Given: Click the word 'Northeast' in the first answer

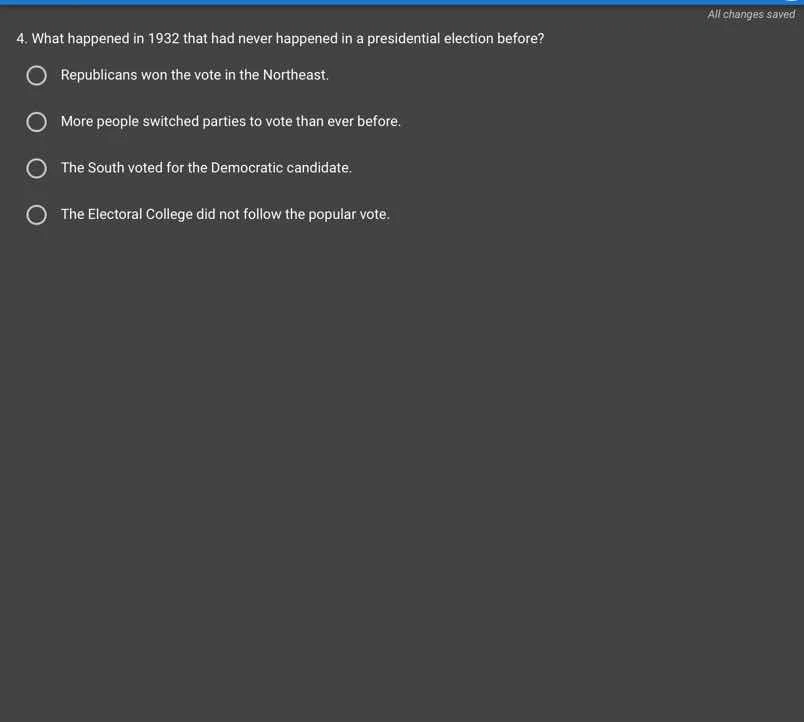Looking at the screenshot, I should (295, 75).
